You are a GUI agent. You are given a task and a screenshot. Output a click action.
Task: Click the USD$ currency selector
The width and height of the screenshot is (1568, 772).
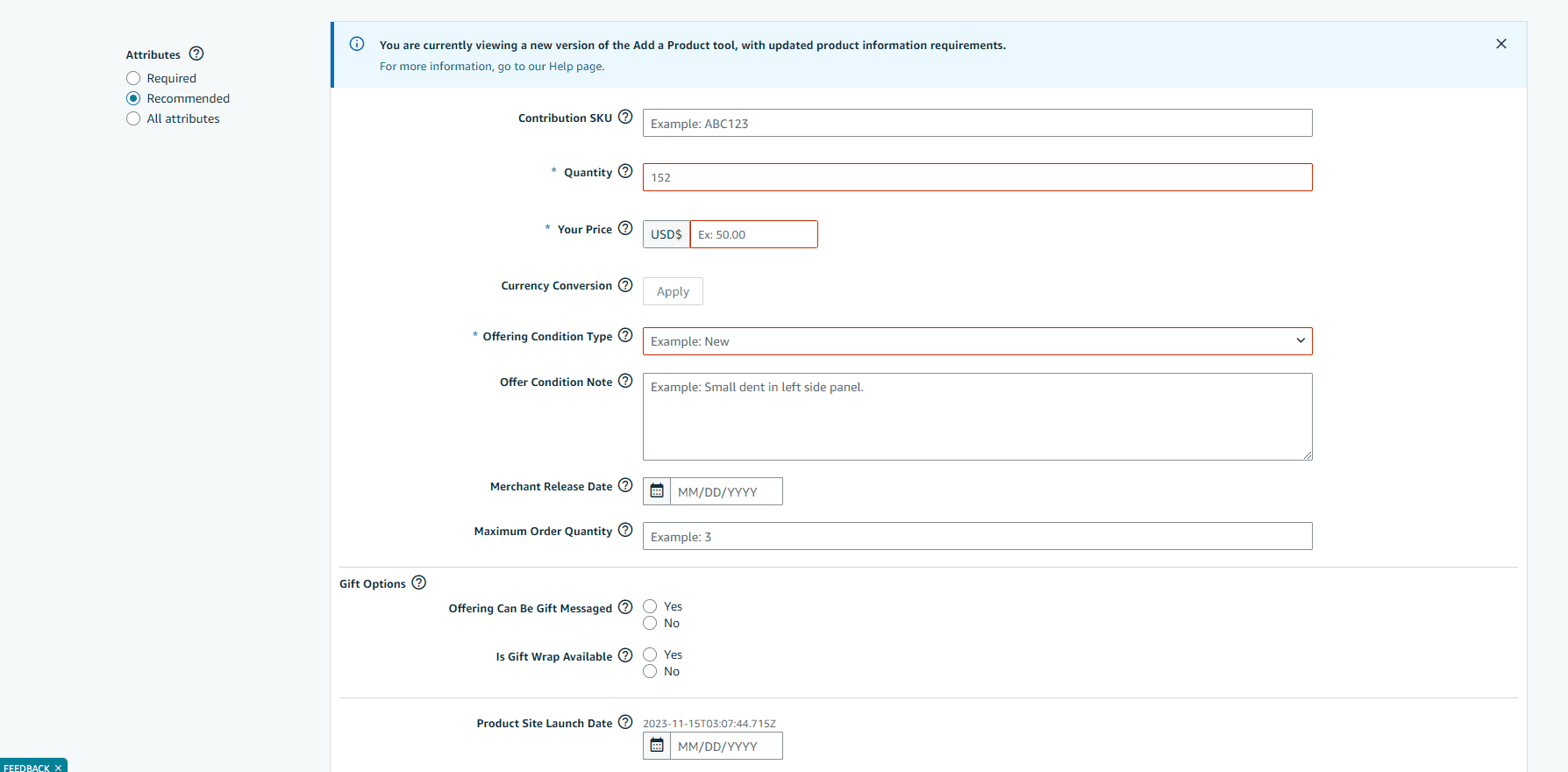click(666, 234)
